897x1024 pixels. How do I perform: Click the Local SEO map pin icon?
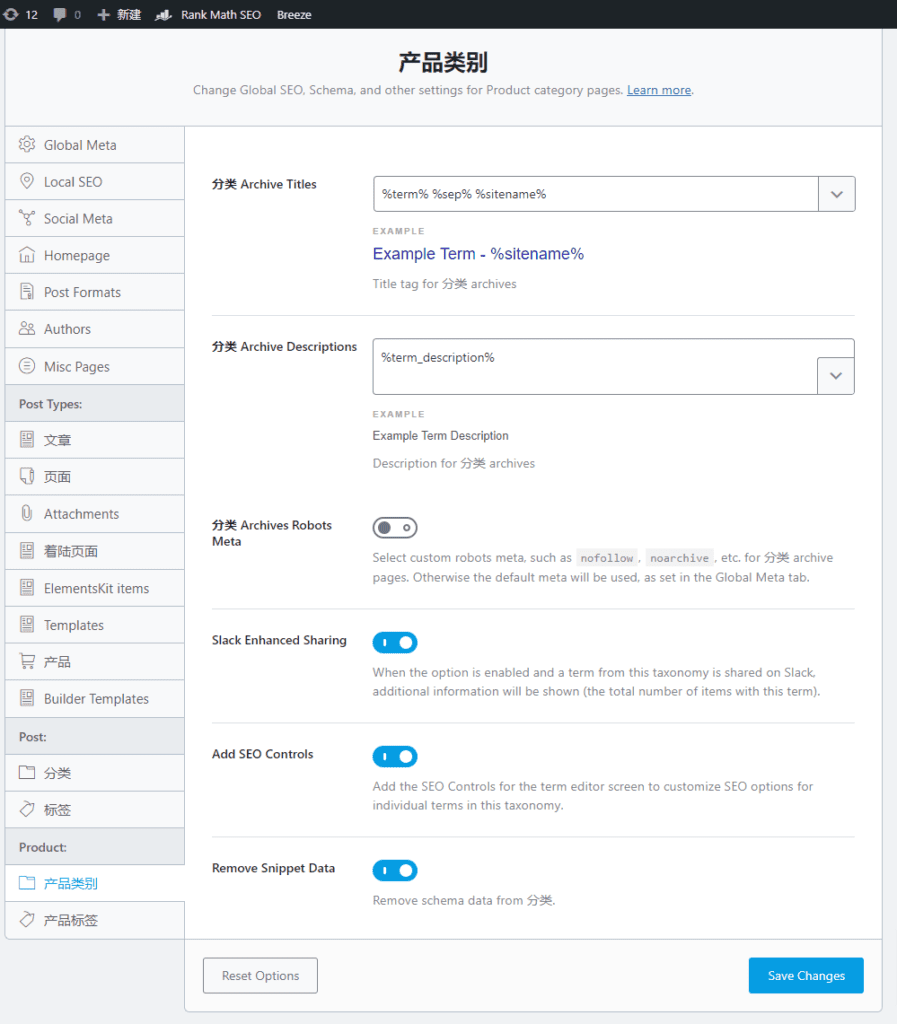27,181
